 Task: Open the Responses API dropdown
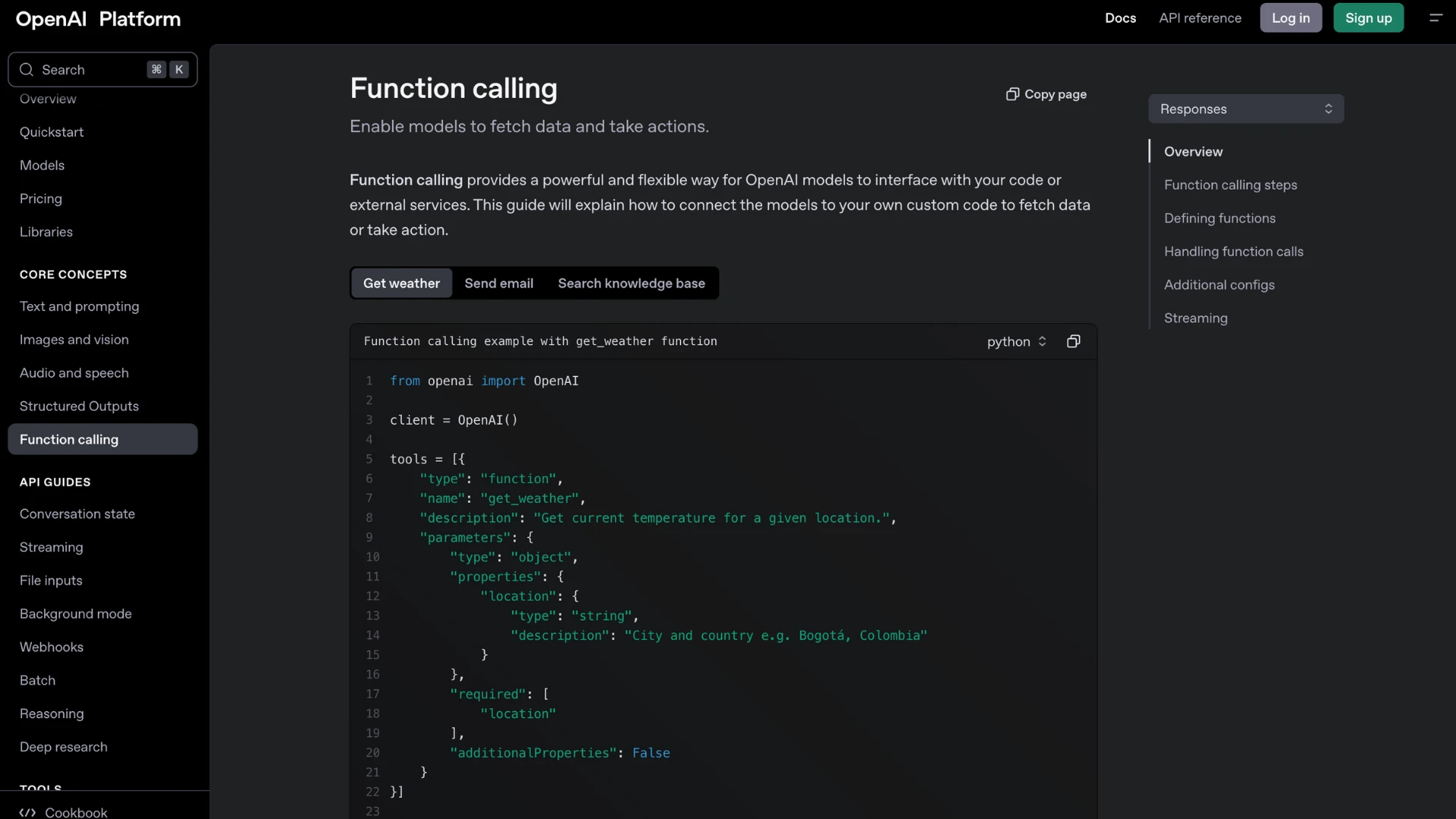1246,108
